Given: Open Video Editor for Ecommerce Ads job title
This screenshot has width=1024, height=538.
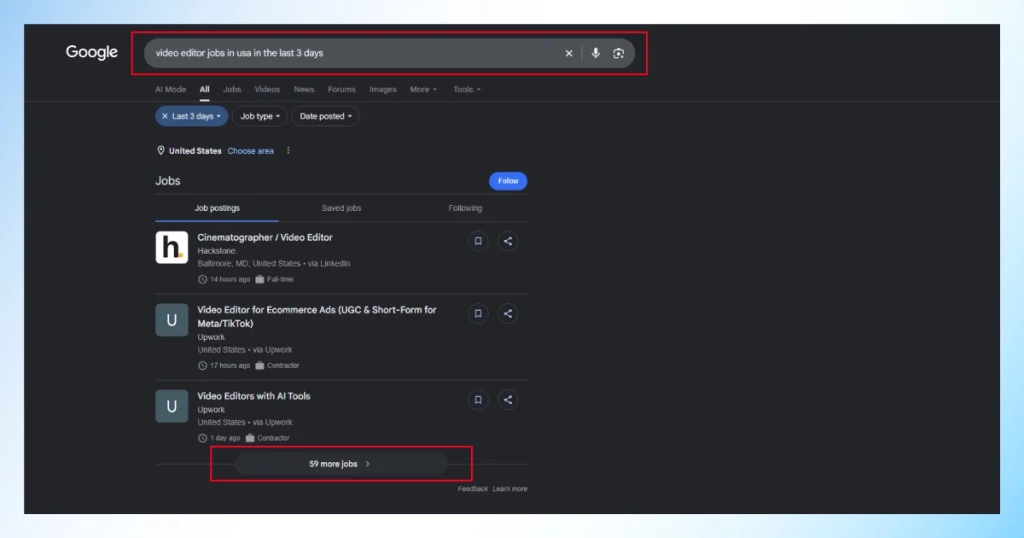Looking at the screenshot, I should point(317,317).
